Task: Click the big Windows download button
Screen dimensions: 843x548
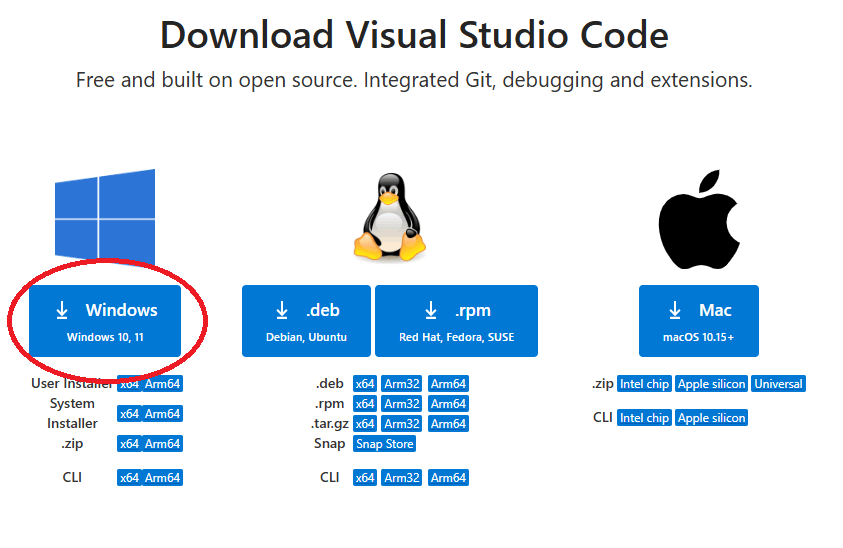Action: (105, 321)
